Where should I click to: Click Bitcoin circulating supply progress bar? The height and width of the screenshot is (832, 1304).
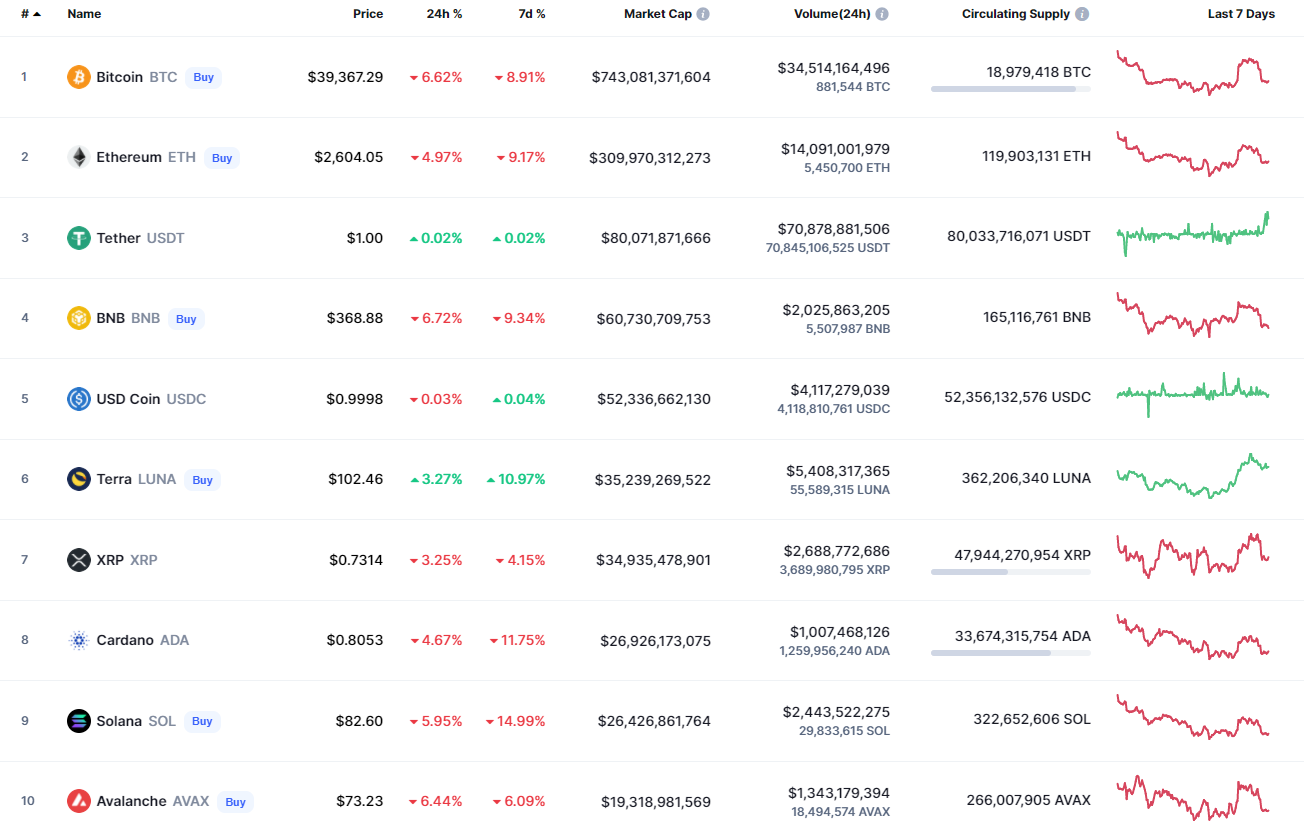1011,89
